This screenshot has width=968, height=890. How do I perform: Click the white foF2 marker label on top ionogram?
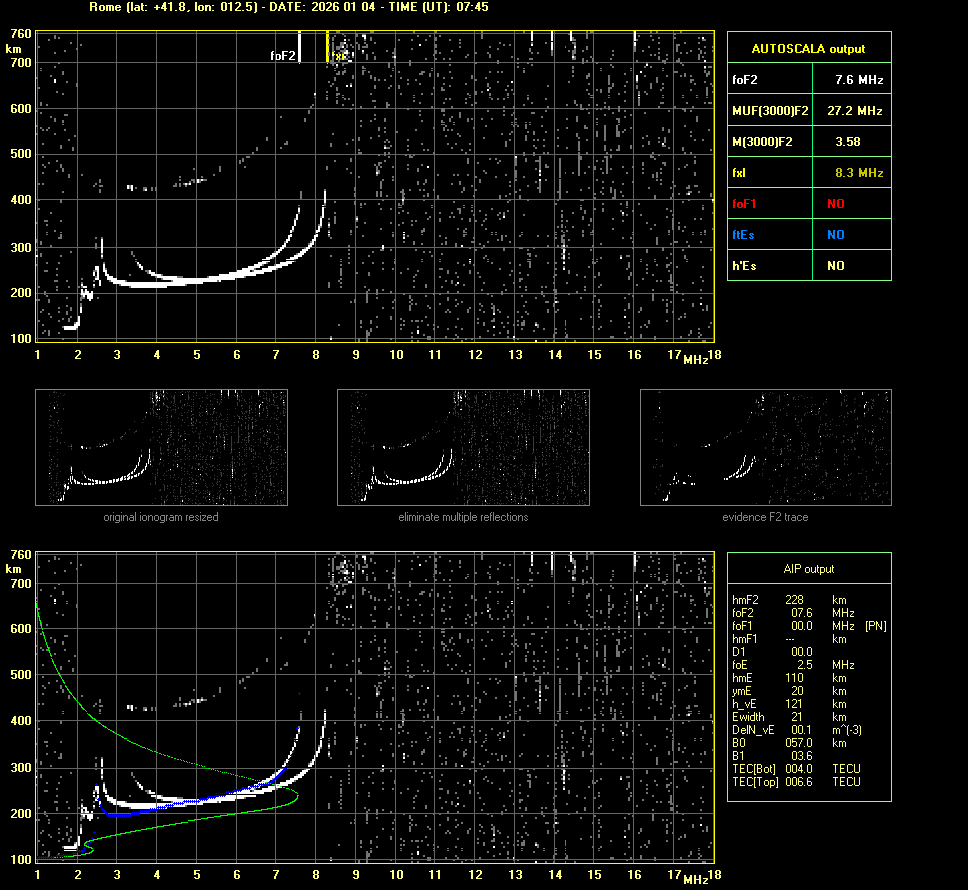tap(283, 56)
